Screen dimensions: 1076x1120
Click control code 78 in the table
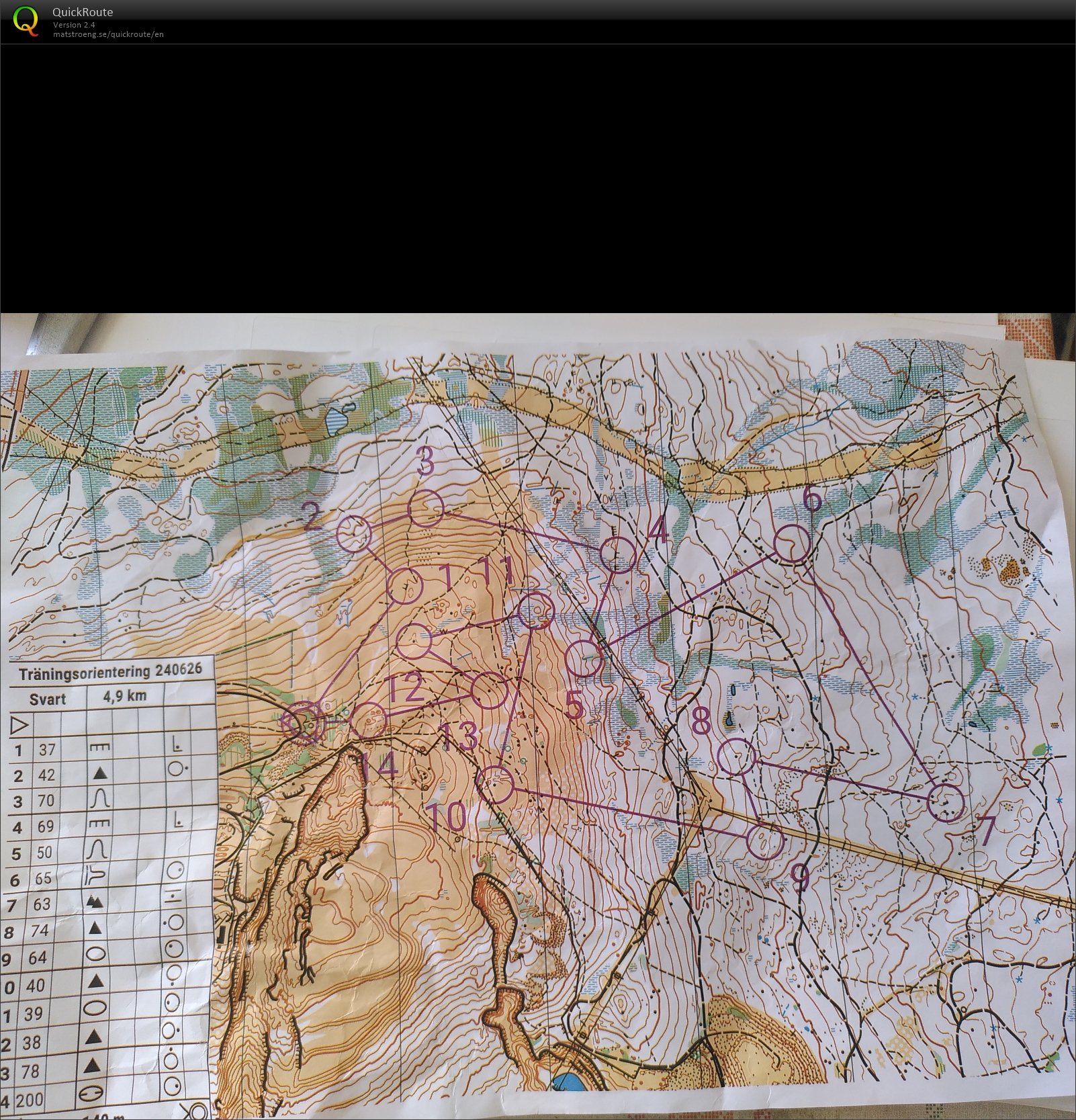(x=30, y=1071)
